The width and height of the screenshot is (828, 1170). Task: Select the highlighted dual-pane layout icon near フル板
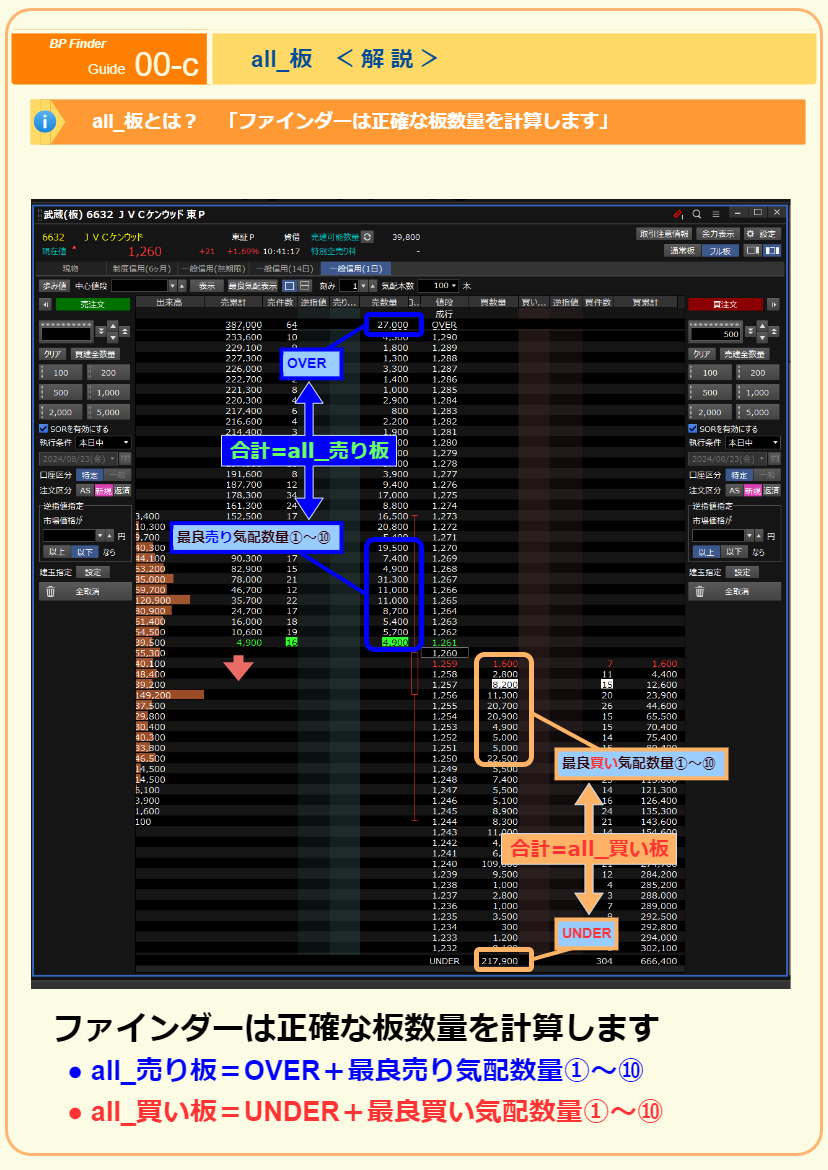pyautogui.click(x=772, y=252)
